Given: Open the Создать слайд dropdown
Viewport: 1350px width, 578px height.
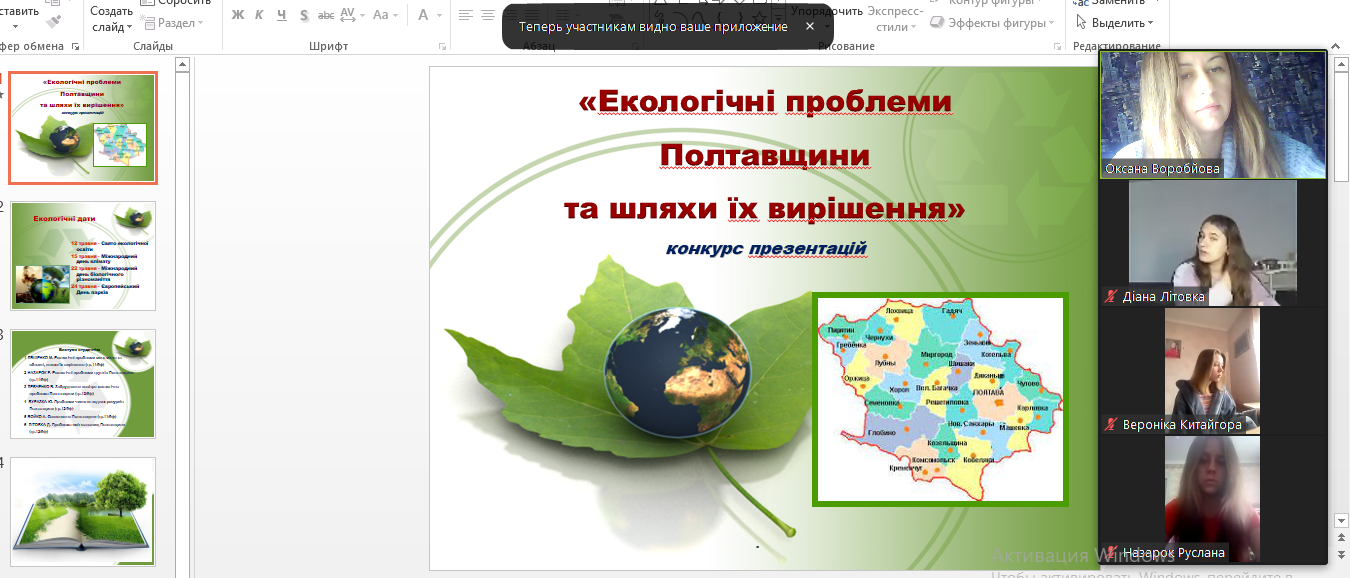Looking at the screenshot, I should (111, 27).
